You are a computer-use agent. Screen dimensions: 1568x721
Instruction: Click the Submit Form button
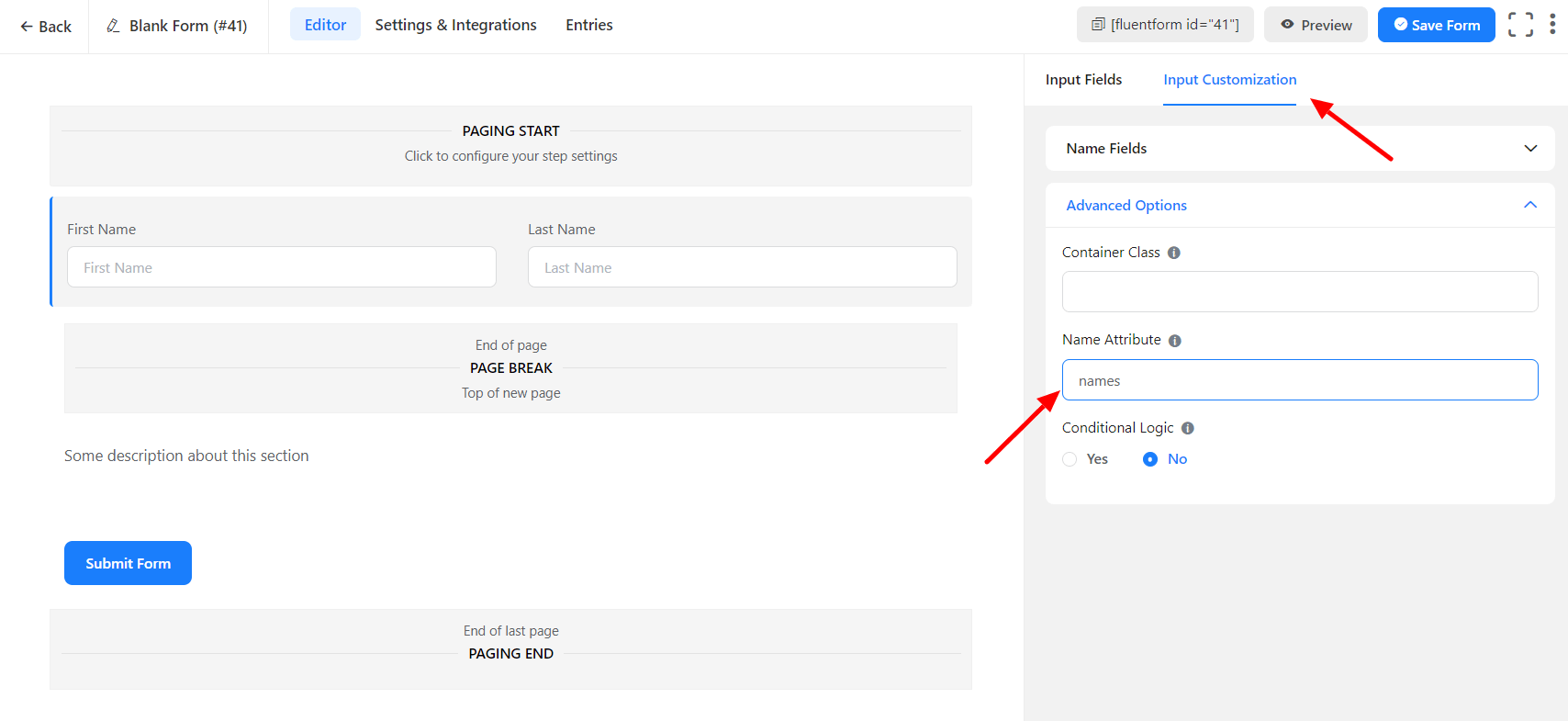128,563
